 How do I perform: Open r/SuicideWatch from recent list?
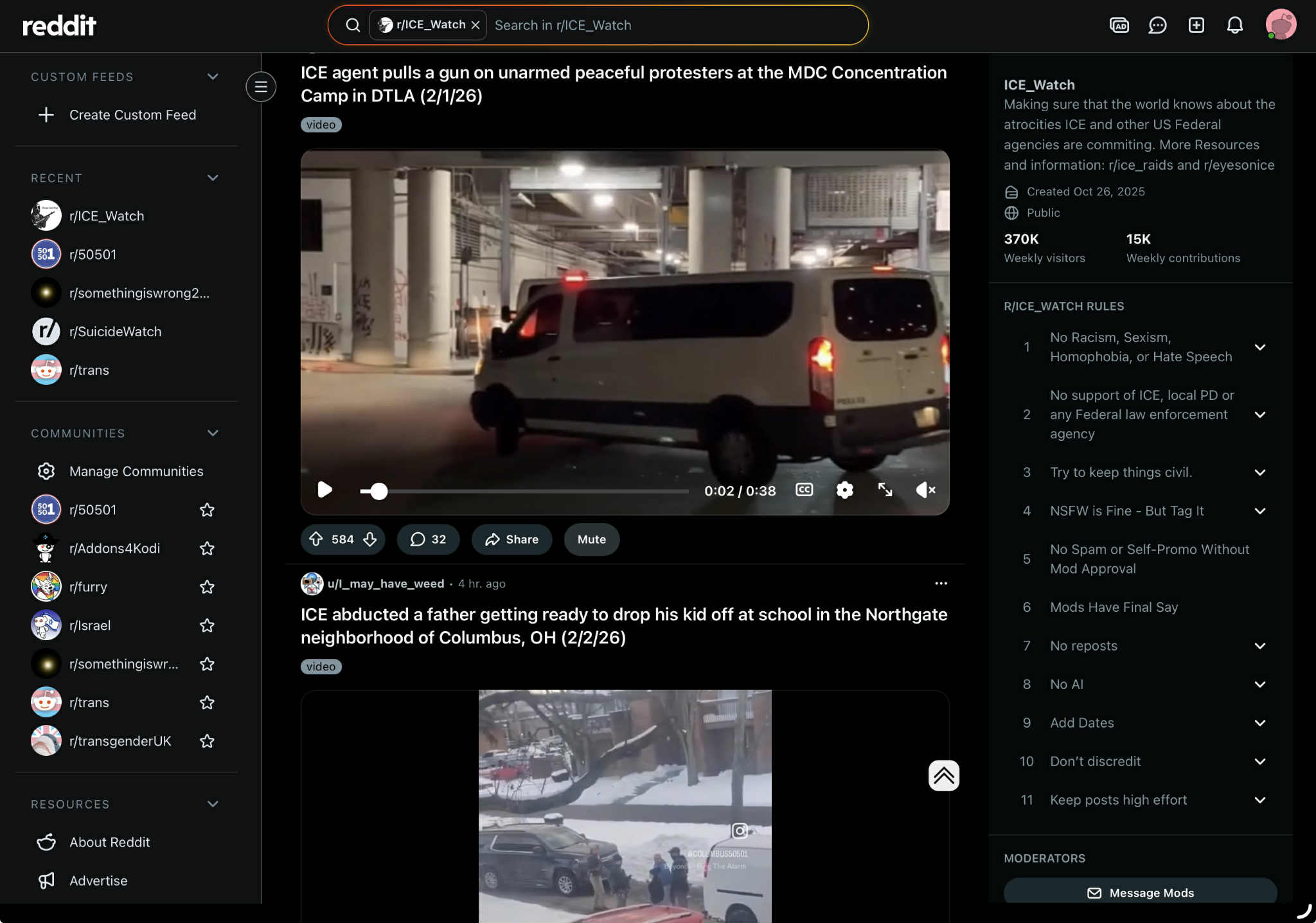pyautogui.click(x=115, y=332)
